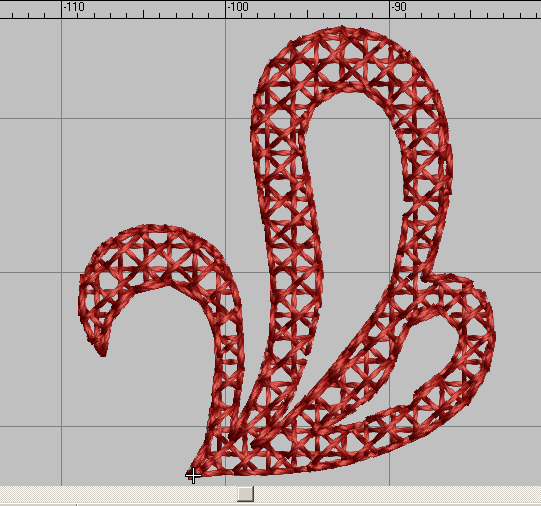Click scrollbar track right of the thumb
Image resolution: width=541 pixels, height=506 pixels.
[397, 494]
